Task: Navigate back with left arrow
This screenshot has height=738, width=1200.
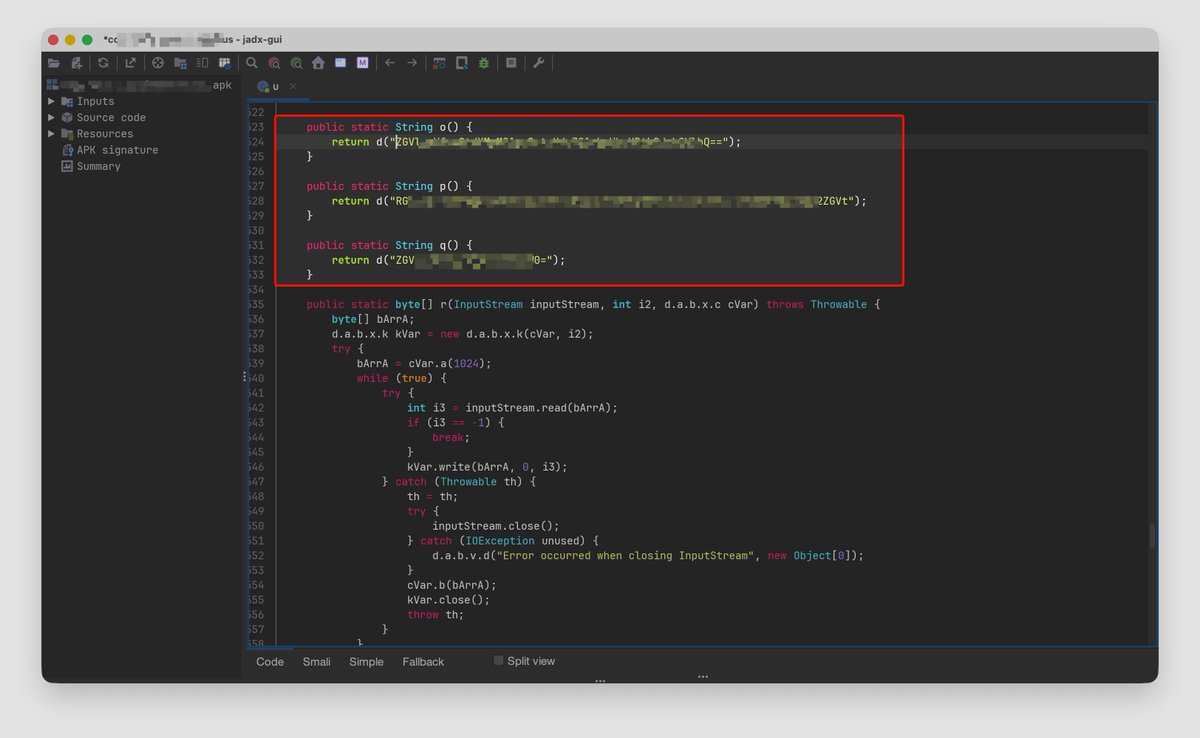Action: [x=390, y=63]
